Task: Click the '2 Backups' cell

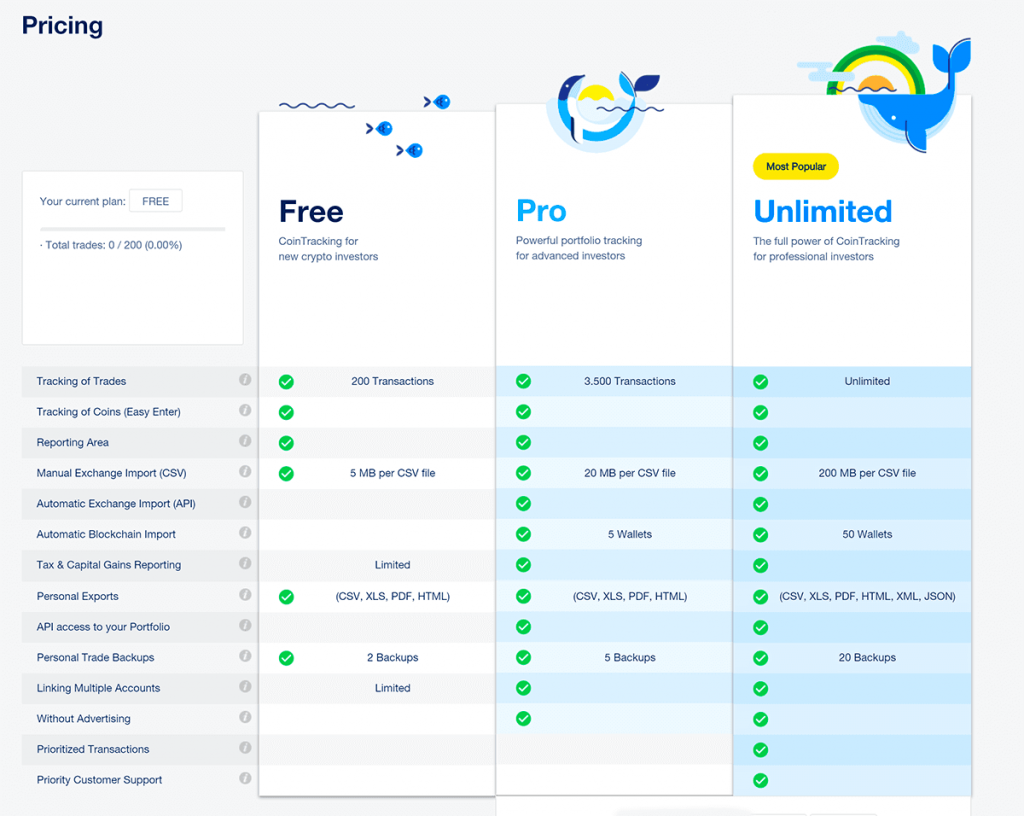Action: coord(392,658)
